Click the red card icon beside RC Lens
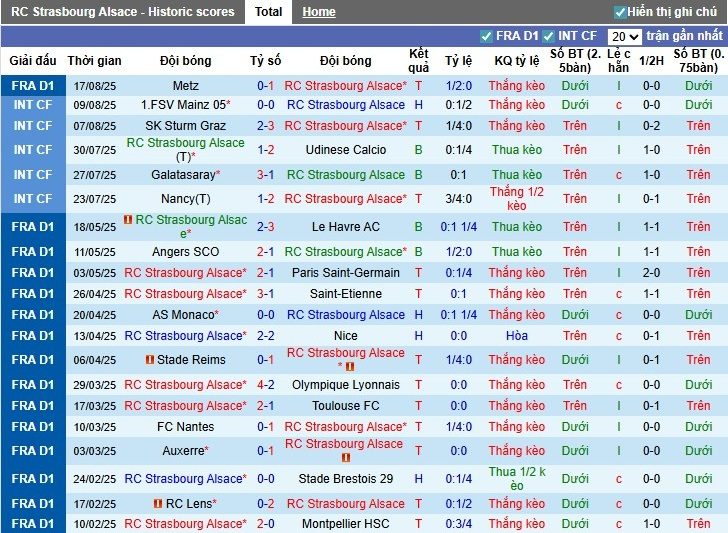 pos(158,503)
